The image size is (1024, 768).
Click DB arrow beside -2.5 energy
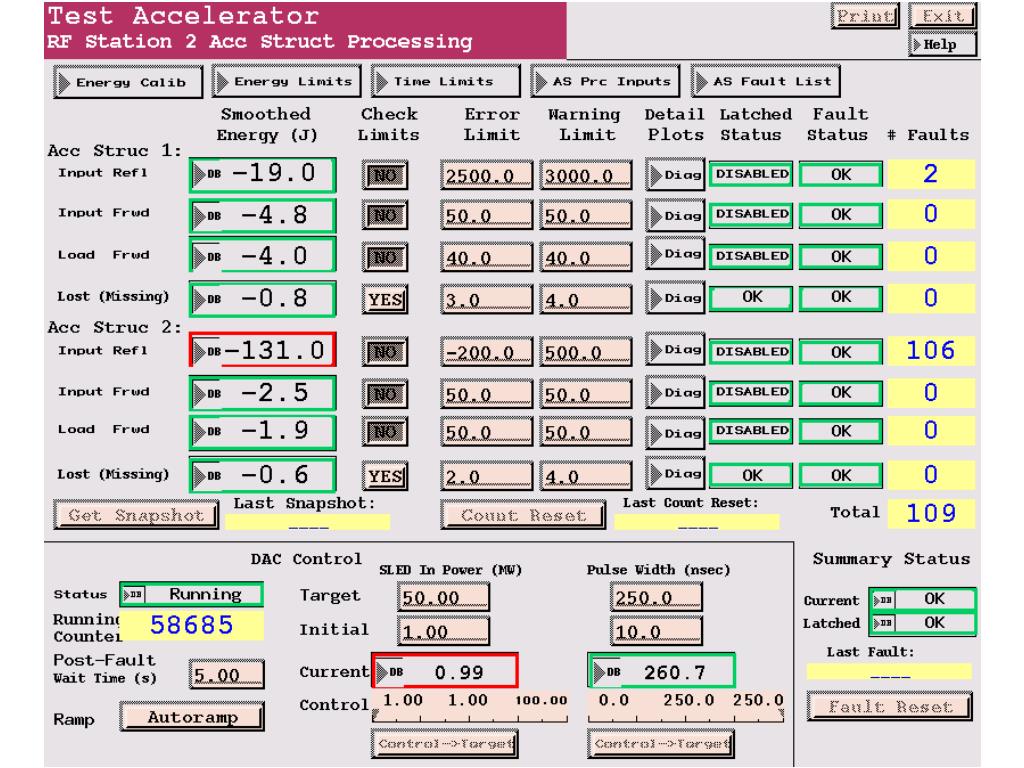pos(207,394)
